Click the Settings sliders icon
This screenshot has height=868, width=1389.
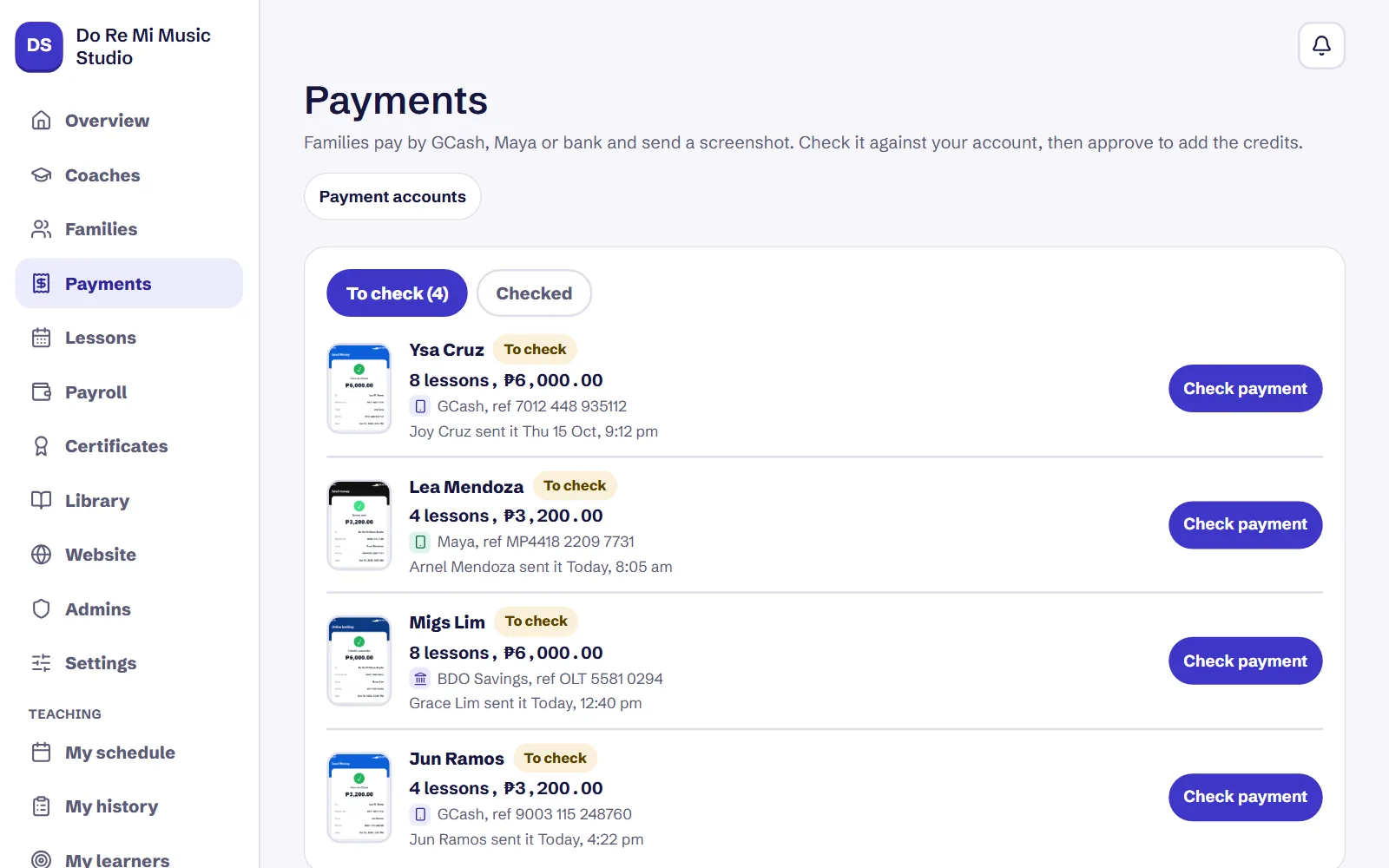coord(41,663)
